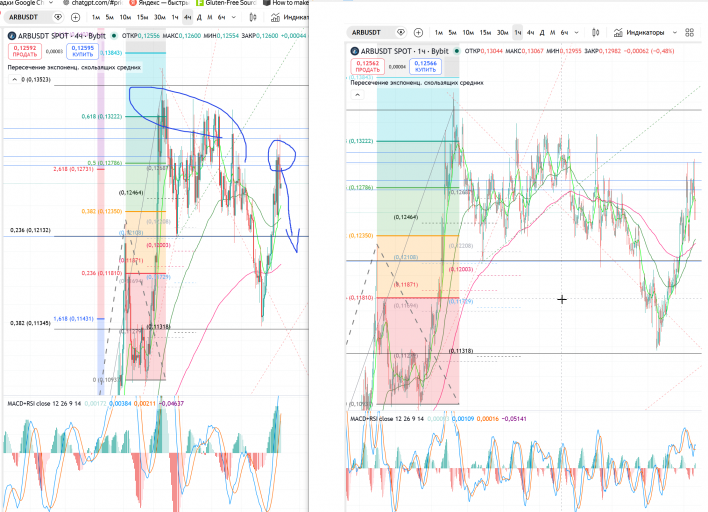Collapse indicator legend chevron in right chart
Viewport: 708px width, 512px height.
click(357, 95)
